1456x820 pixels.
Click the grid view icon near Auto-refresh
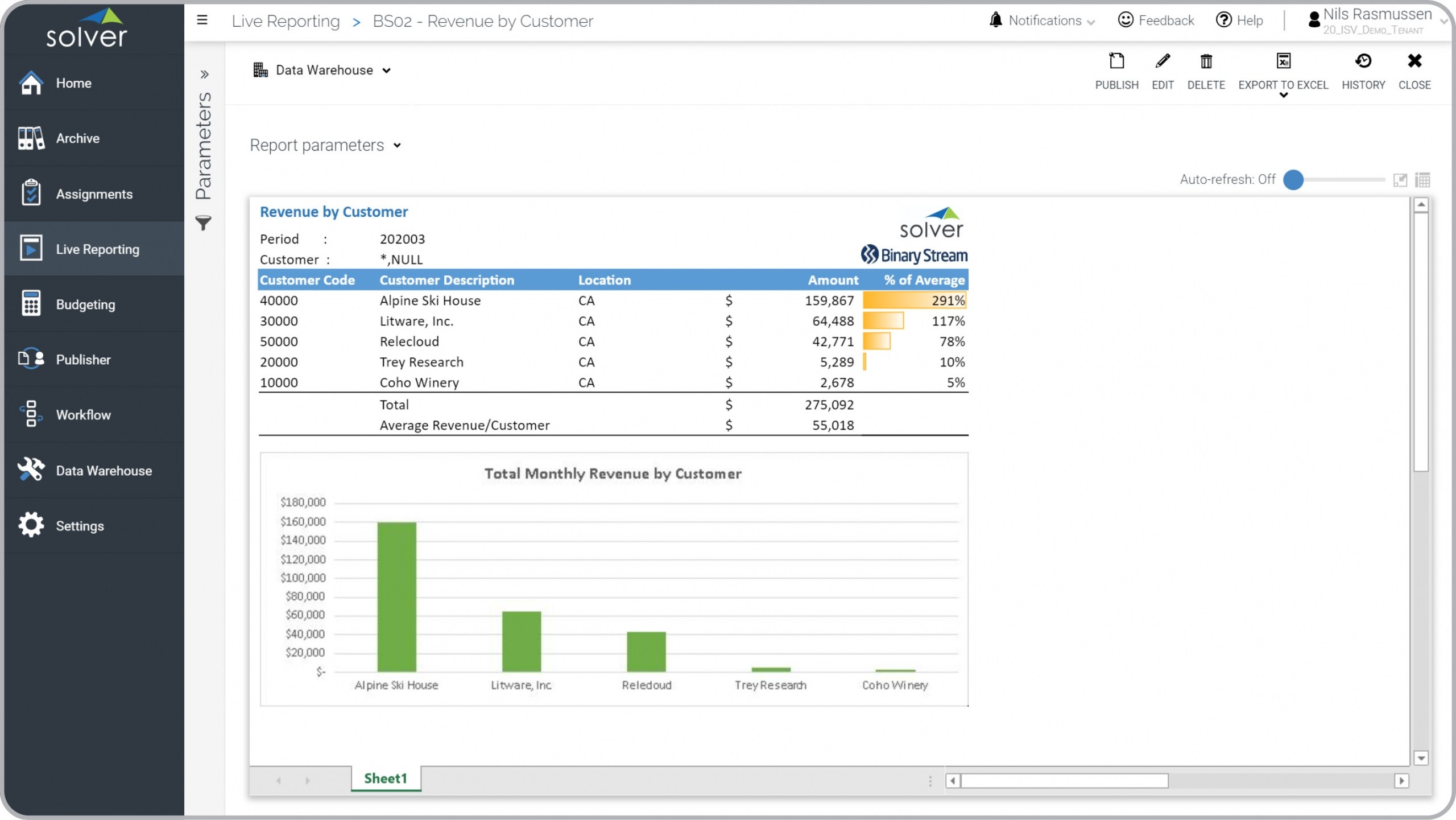(x=1422, y=180)
